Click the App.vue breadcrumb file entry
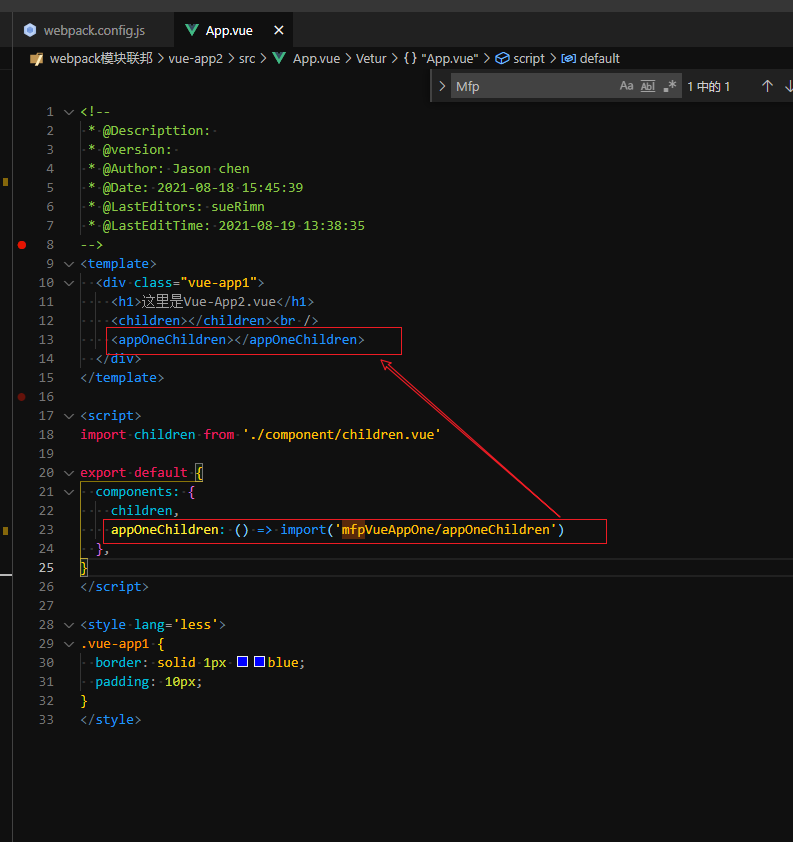 pyautogui.click(x=316, y=59)
